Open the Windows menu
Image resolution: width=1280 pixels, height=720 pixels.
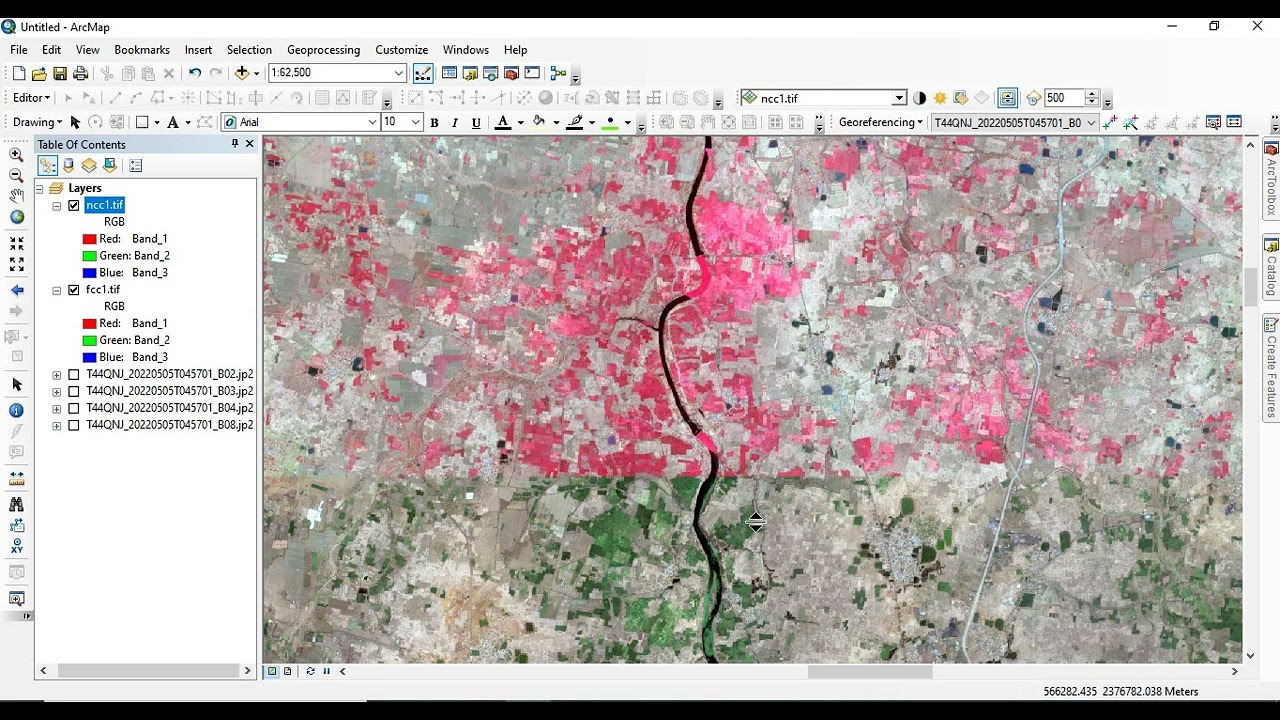(x=465, y=50)
